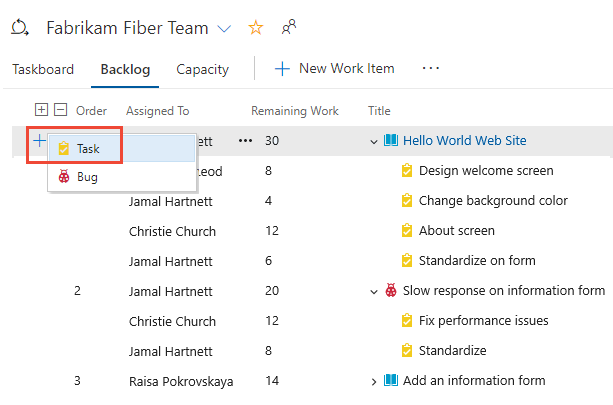Image resolution: width=613 pixels, height=405 pixels.
Task: Sort by the Remaining Work column header
Action: coord(294,111)
